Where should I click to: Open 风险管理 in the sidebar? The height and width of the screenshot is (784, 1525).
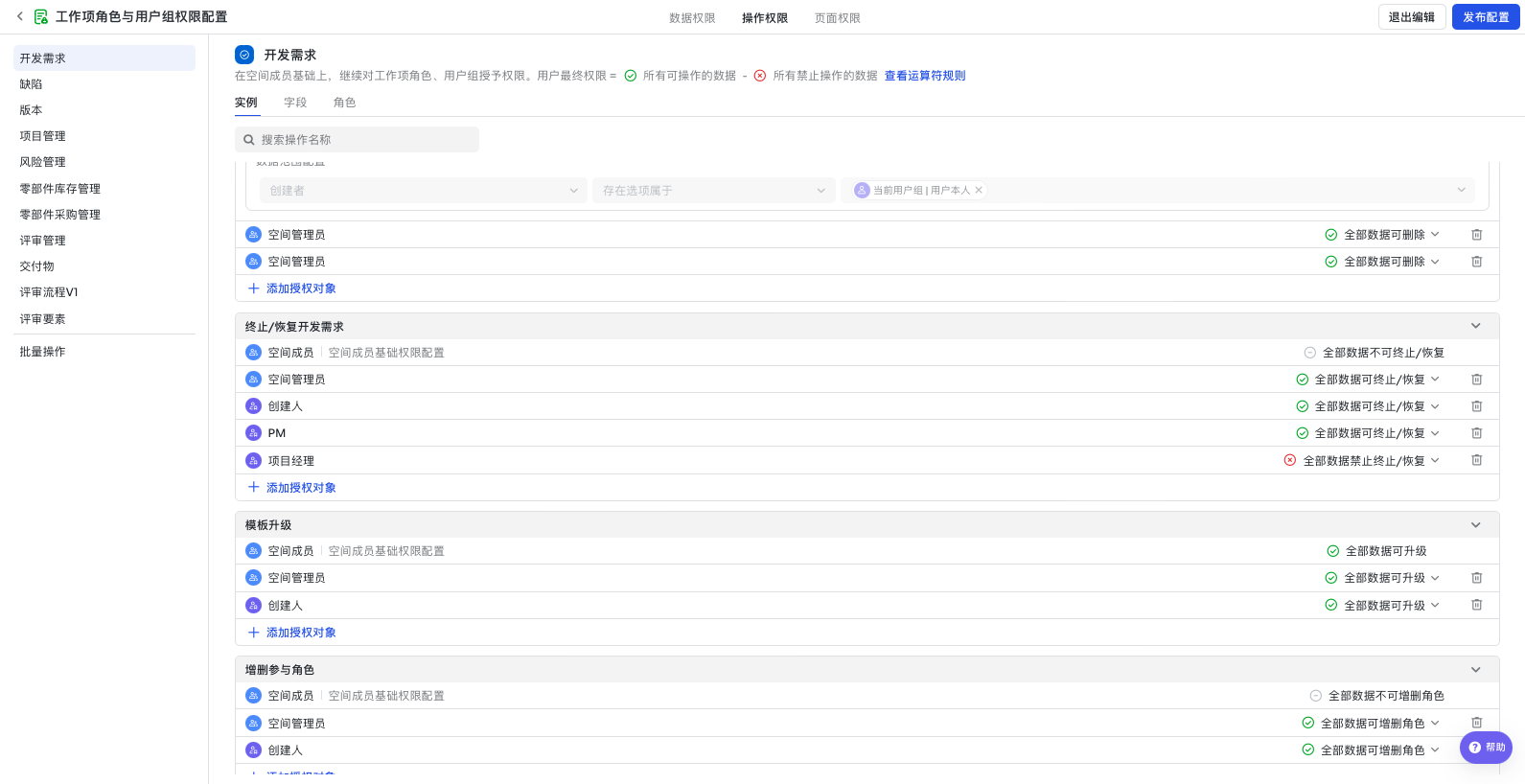pyautogui.click(x=104, y=162)
